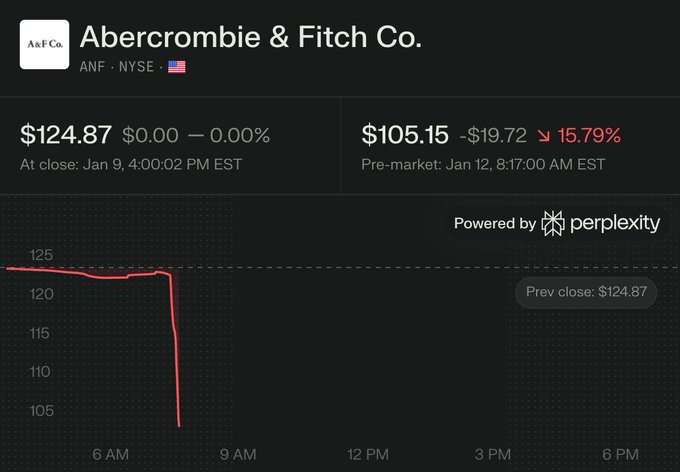Click the Powered by perplexity badge

click(557, 223)
